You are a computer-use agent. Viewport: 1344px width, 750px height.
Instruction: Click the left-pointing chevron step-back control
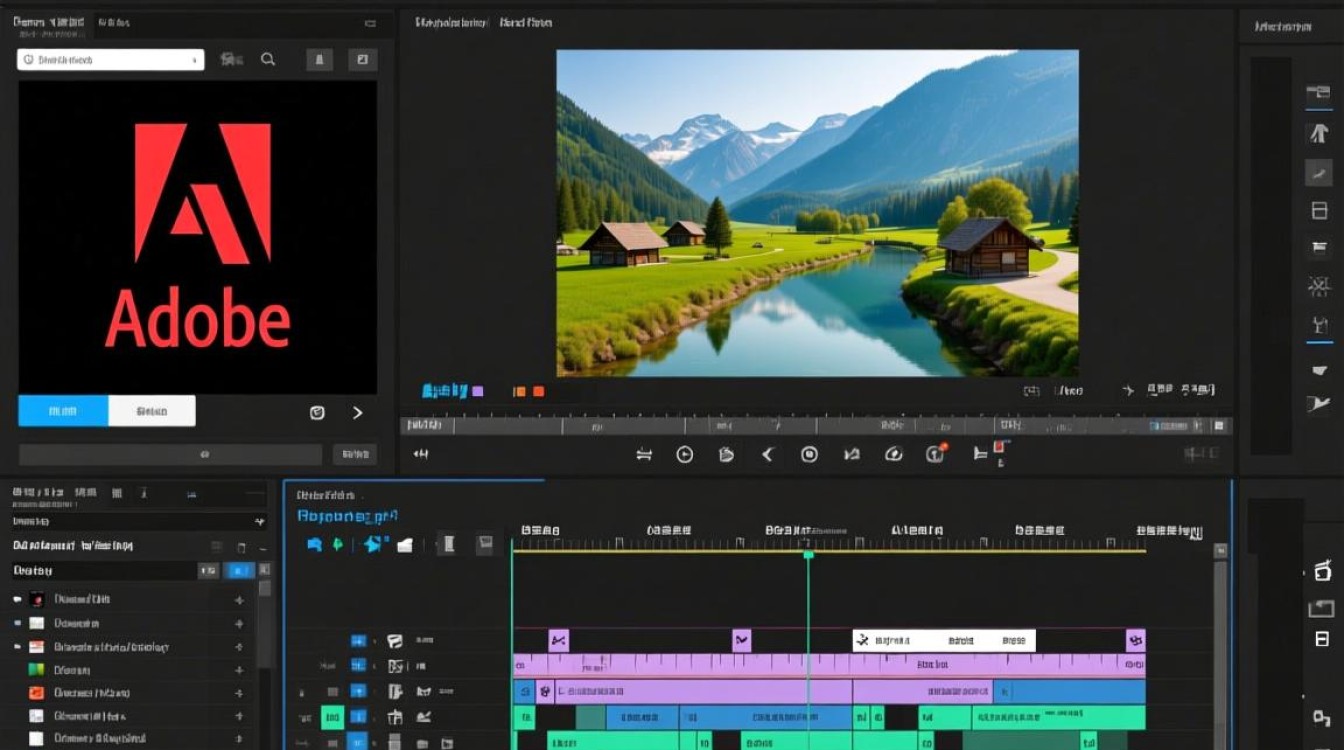click(767, 454)
